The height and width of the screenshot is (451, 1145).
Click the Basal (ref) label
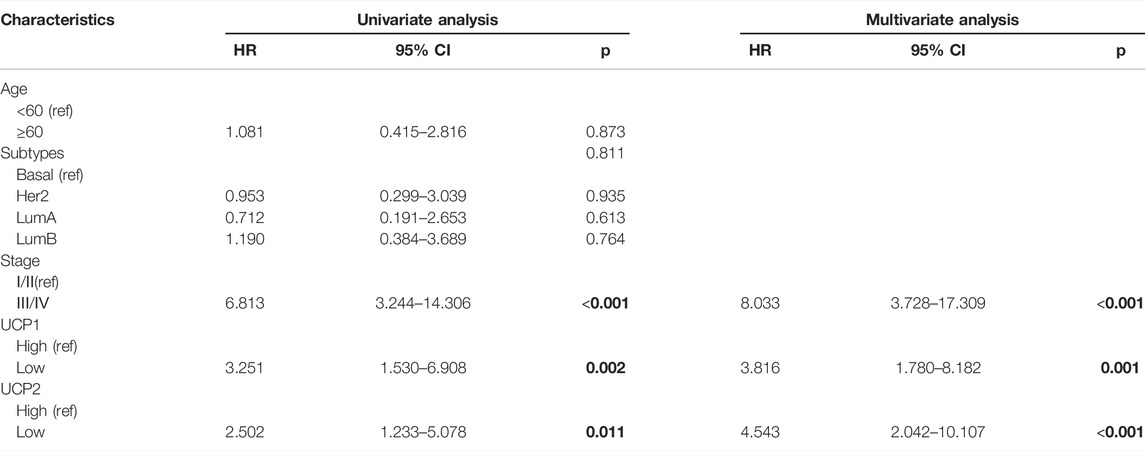[46, 175]
